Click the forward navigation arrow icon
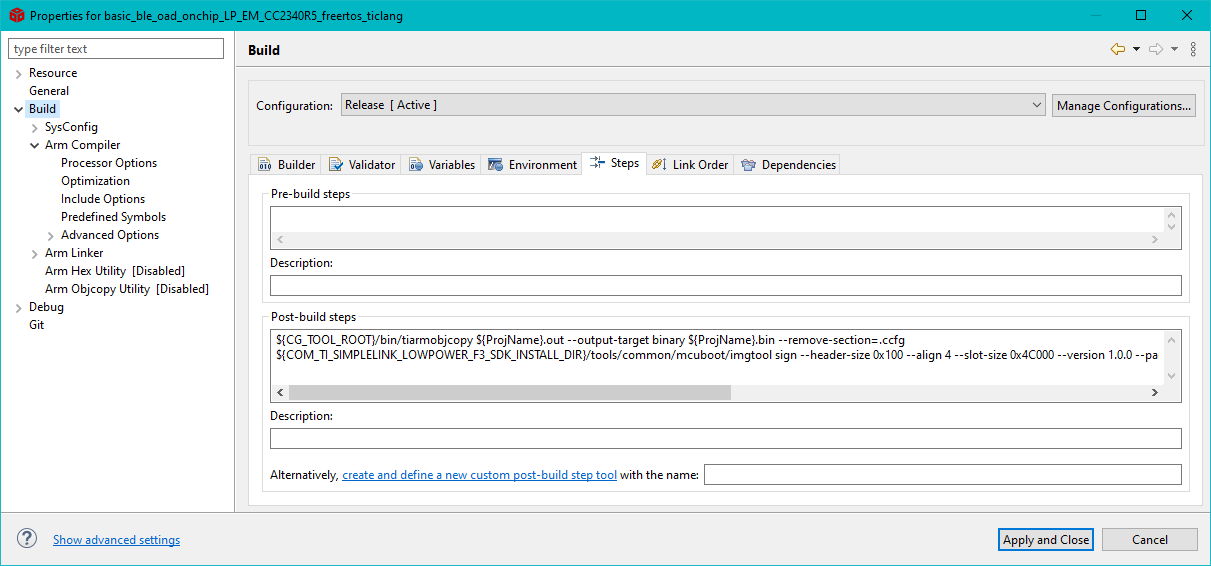 (1156, 49)
